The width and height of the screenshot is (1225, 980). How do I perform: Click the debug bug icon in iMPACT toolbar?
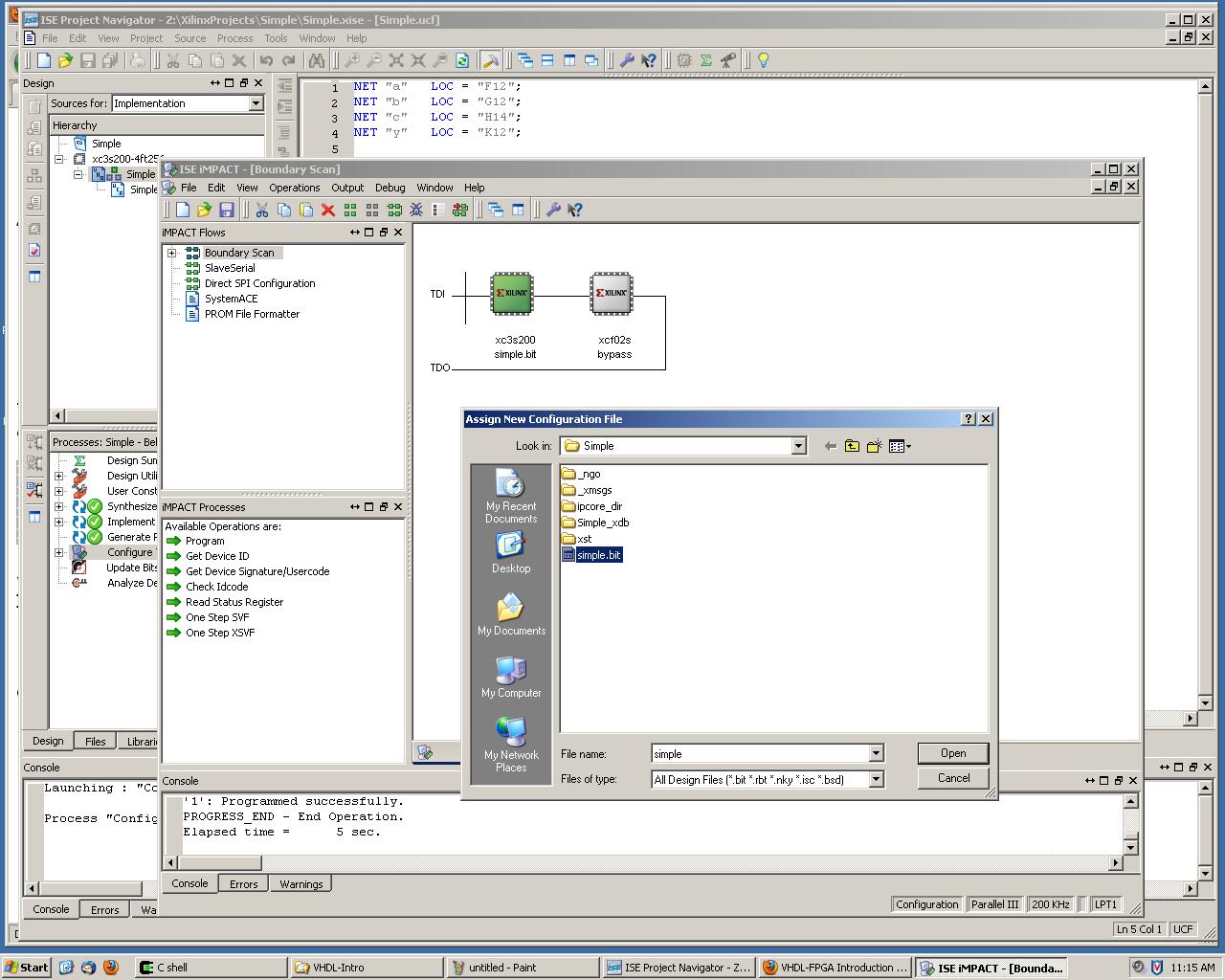[x=416, y=210]
